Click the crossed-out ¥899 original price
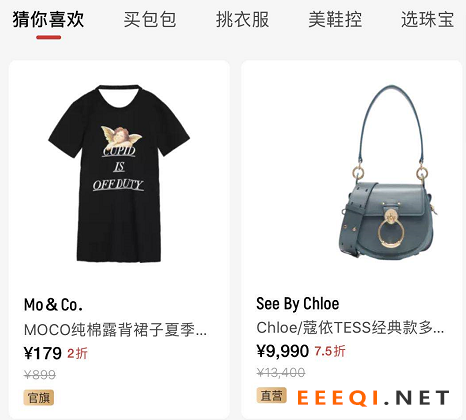The width and height of the screenshot is (466, 420). pyautogui.click(x=40, y=375)
